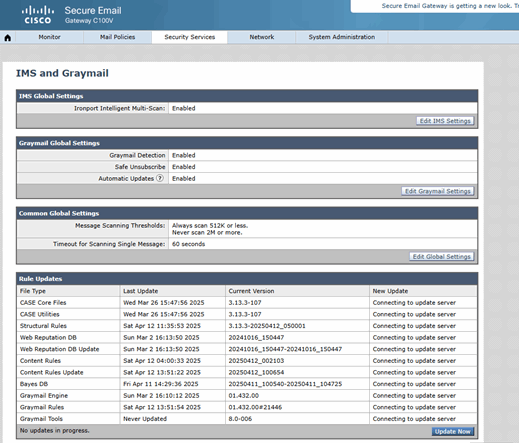
Task: Select Always scan 512K or less text
Action: point(210,226)
